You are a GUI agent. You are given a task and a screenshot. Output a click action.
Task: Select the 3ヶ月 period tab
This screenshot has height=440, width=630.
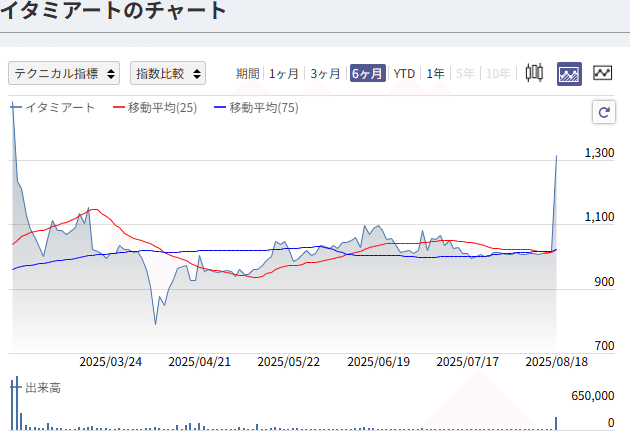coord(325,74)
